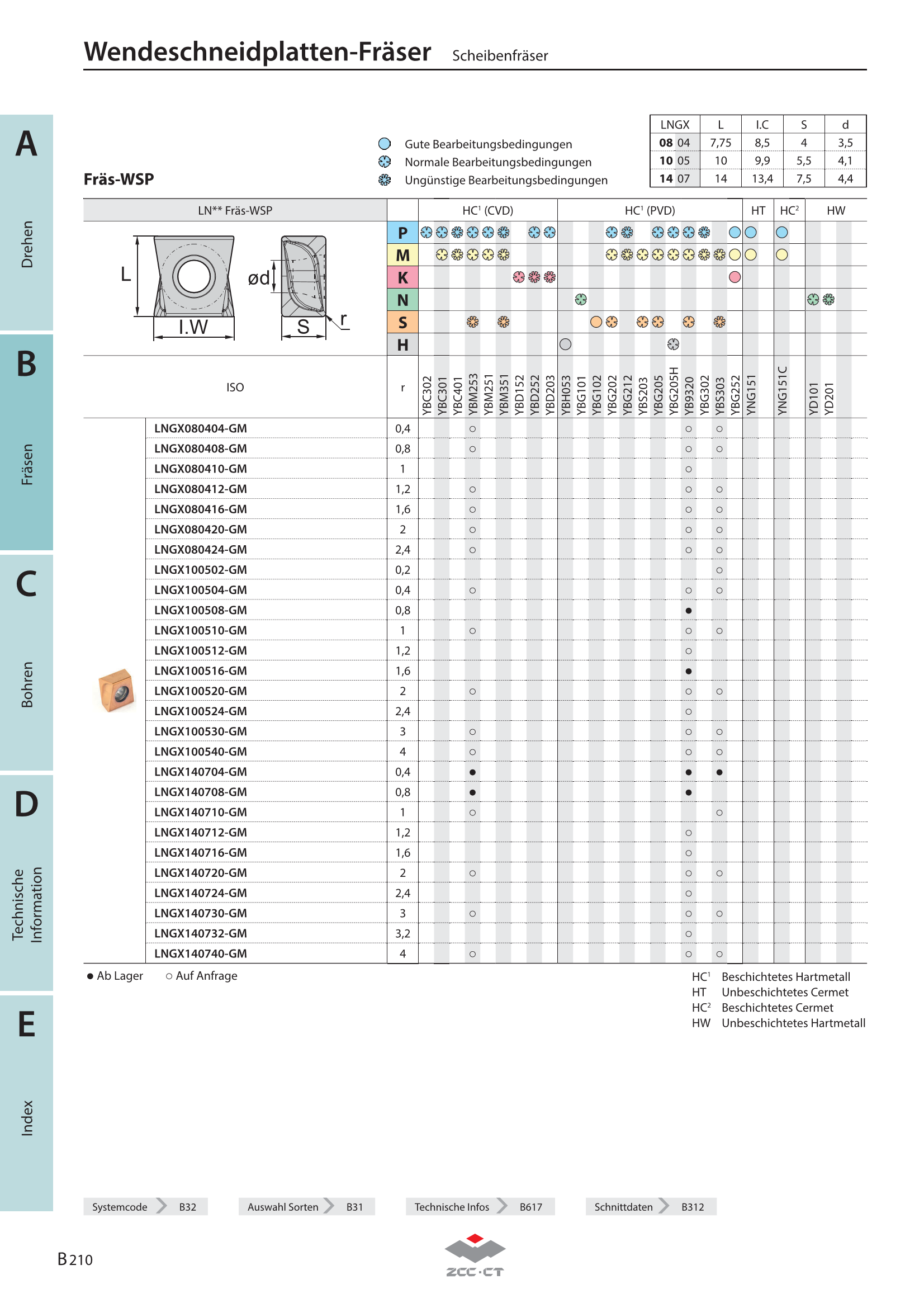Select the YBM253 stock dot for LNGX140704-GM

point(472,772)
